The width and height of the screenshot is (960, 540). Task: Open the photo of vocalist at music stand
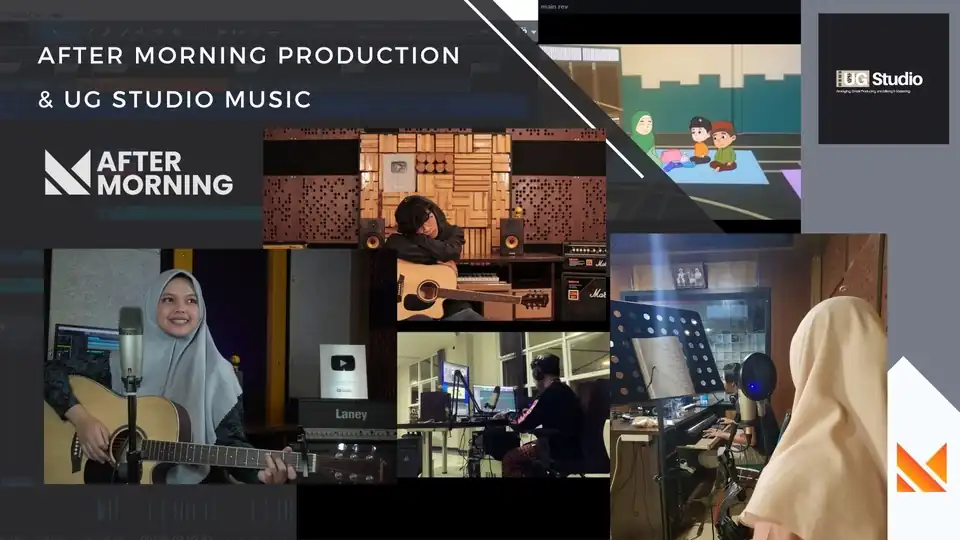pyautogui.click(x=748, y=386)
